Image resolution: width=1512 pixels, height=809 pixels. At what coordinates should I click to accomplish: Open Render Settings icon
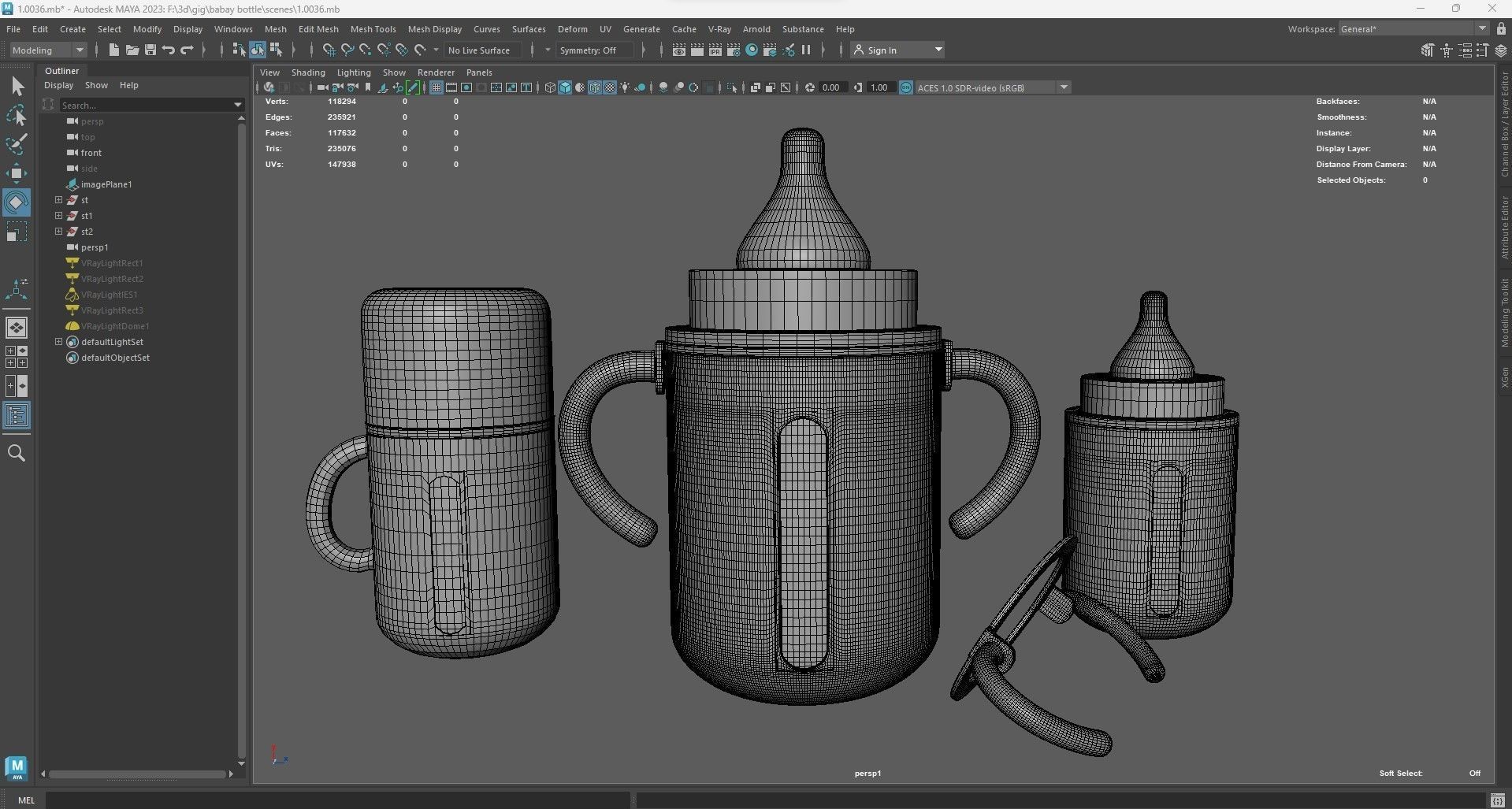[734, 50]
